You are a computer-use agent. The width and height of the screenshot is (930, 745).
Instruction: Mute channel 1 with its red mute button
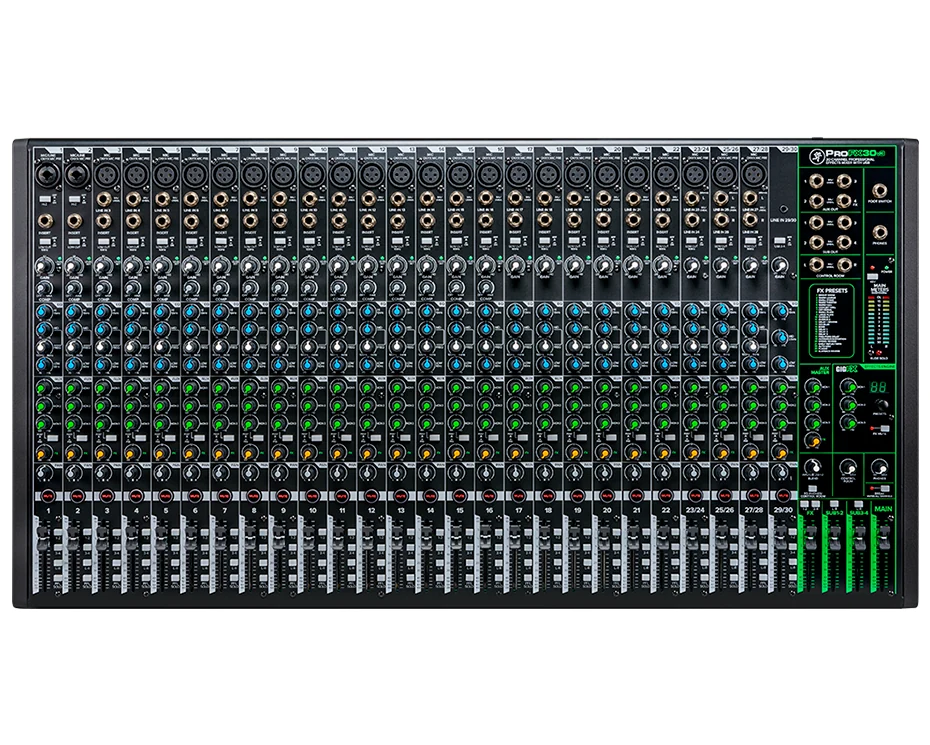48,495
